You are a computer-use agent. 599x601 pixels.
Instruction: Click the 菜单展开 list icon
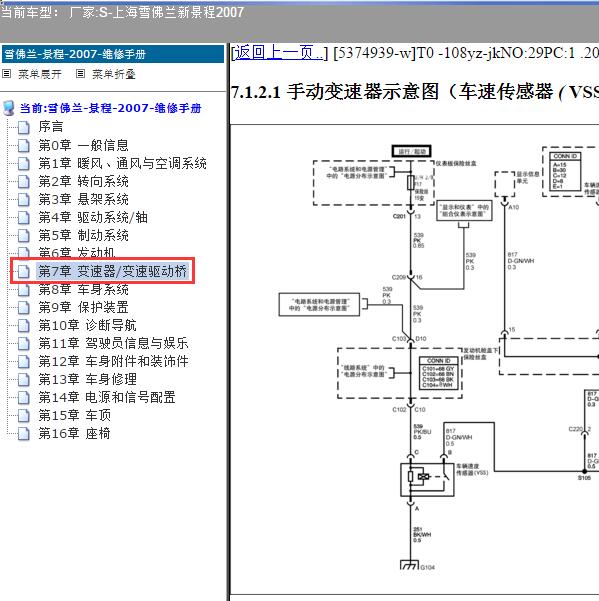coord(7,74)
